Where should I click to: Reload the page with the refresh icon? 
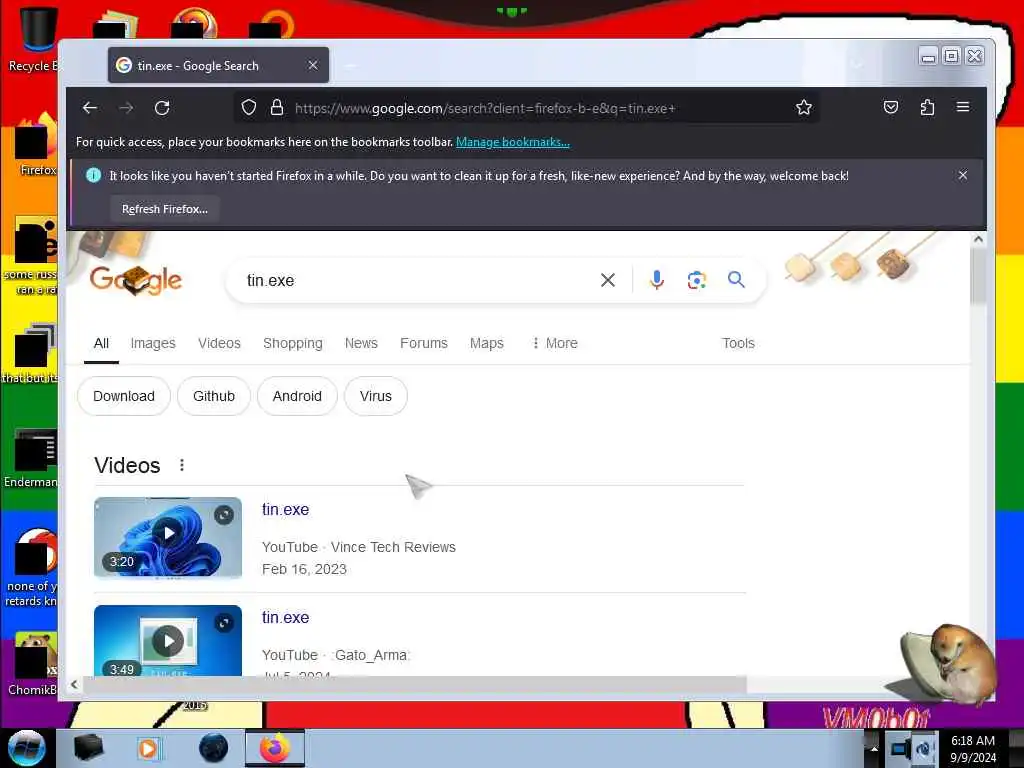coord(162,108)
